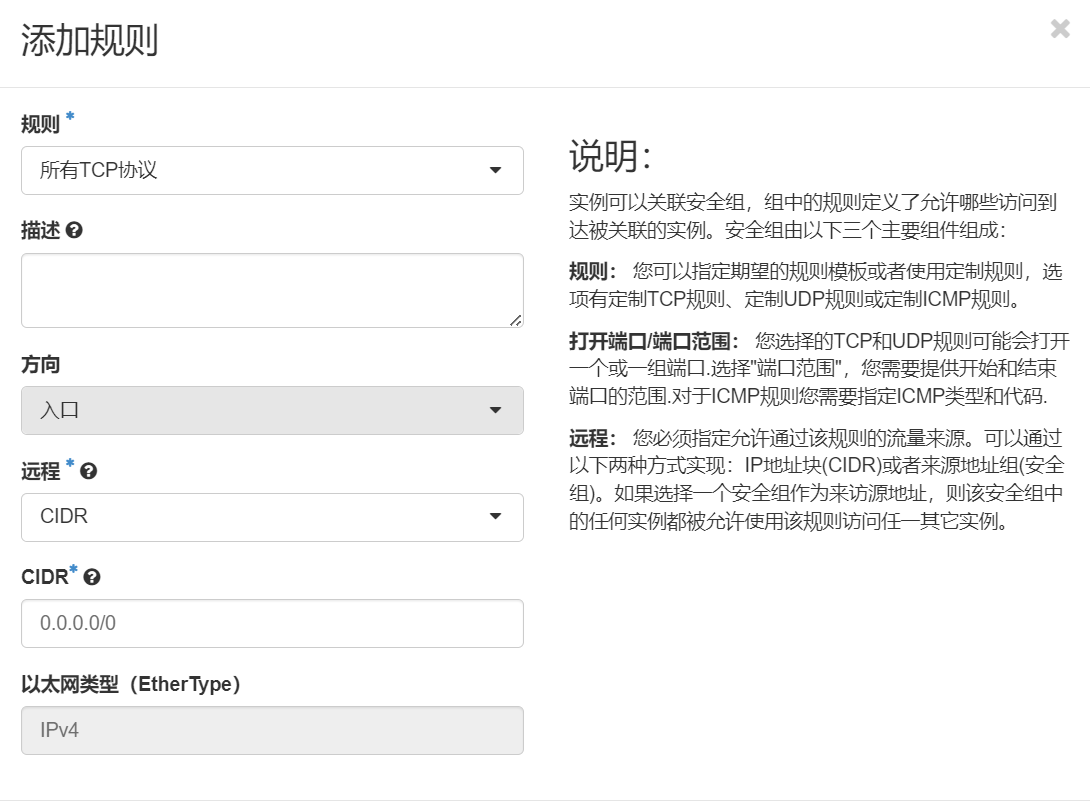
Task: Click the help icon next to CIDR label
Action: tap(92, 577)
